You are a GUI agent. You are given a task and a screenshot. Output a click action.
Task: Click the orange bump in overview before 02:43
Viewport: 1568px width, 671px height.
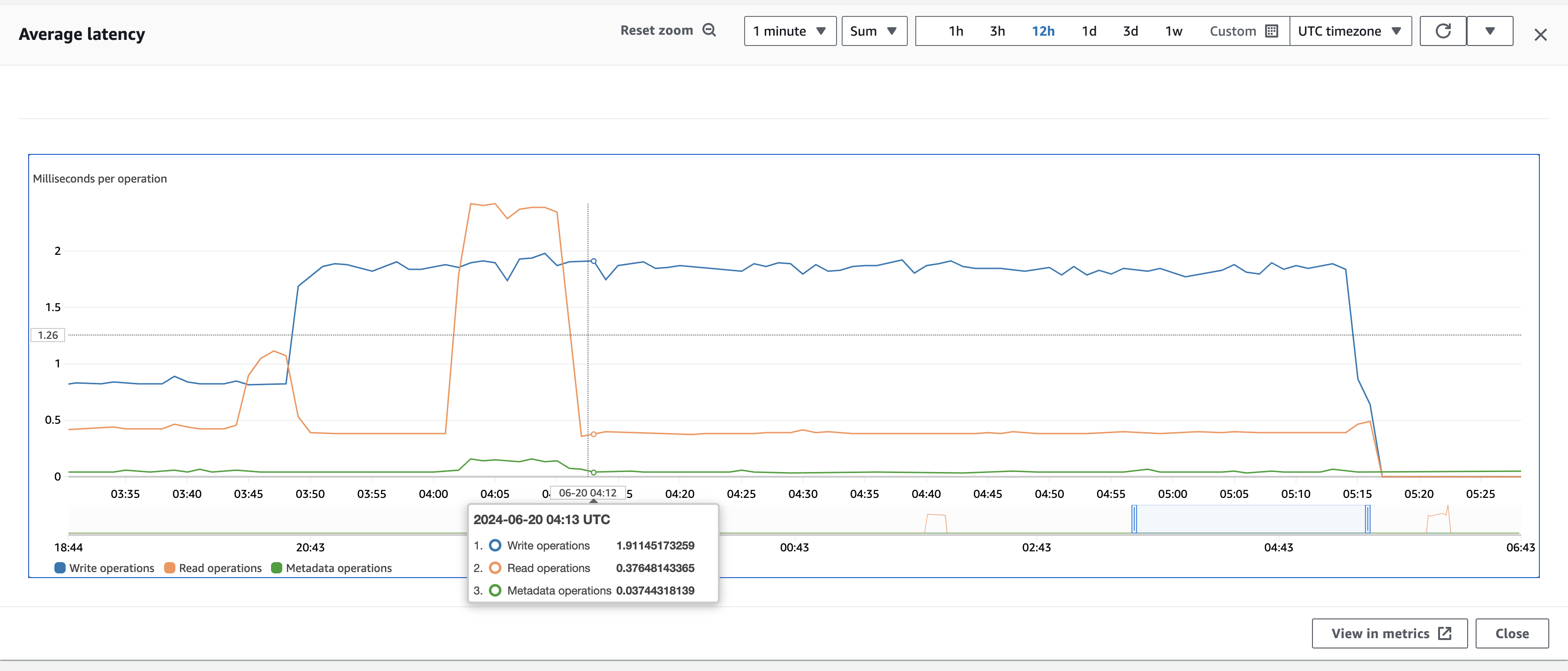pos(935,524)
